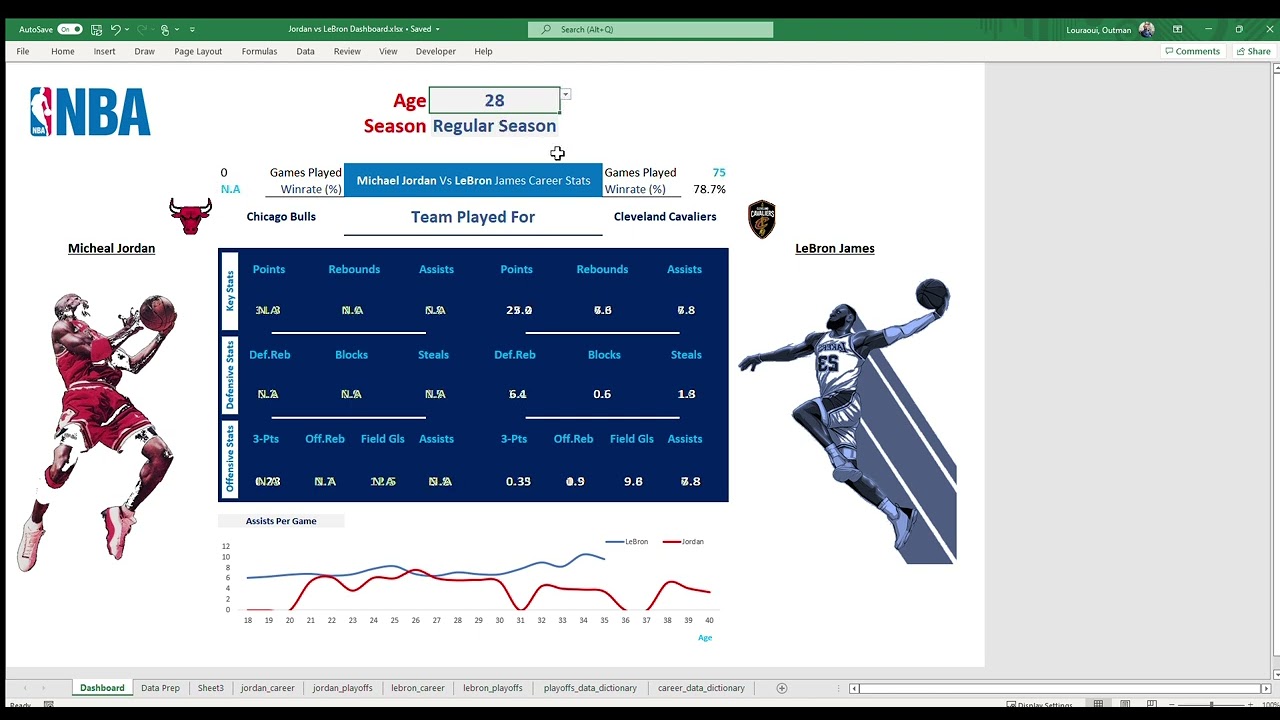Viewport: 1280px width, 720px height.
Task: Click the Touch/Mouse mode icon
Action: [x=165, y=29]
